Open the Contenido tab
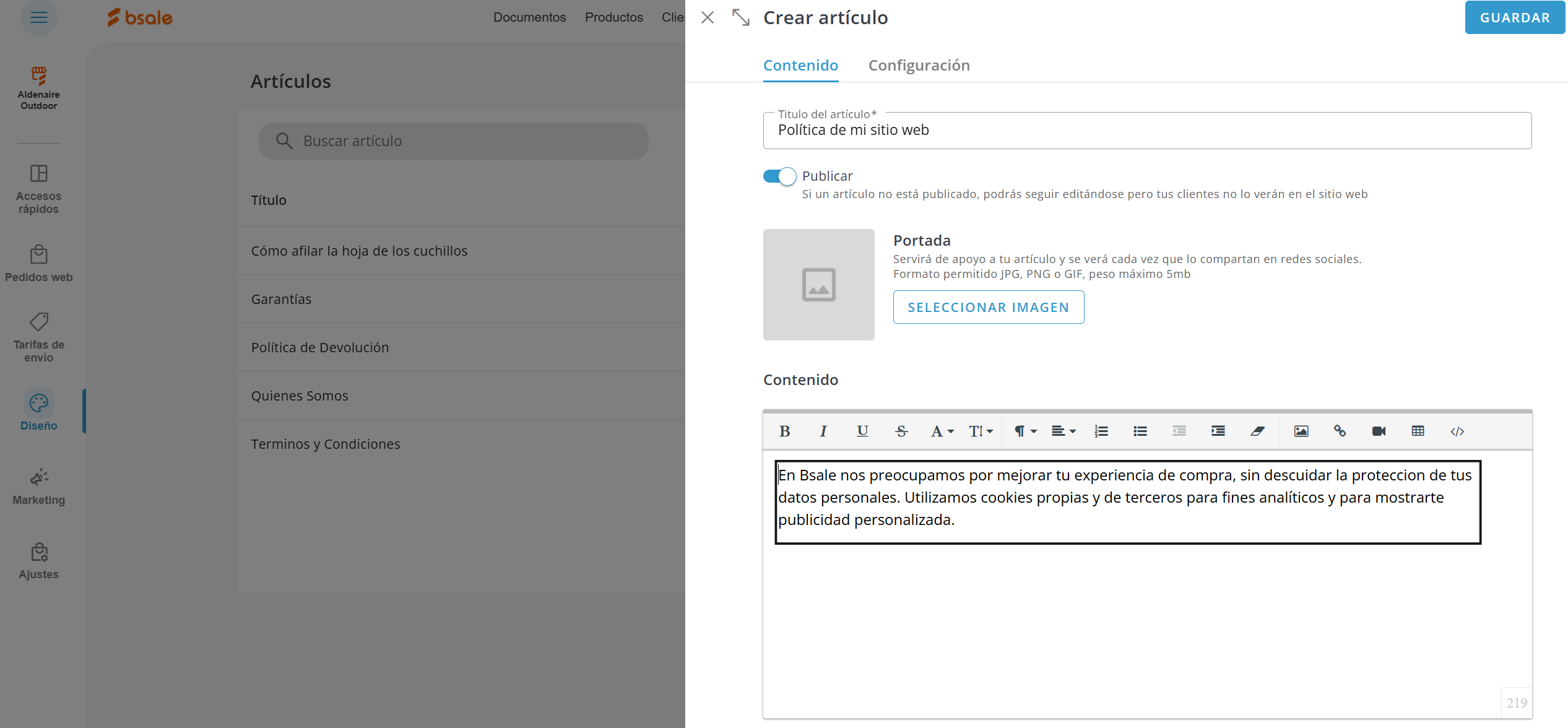 click(x=800, y=66)
